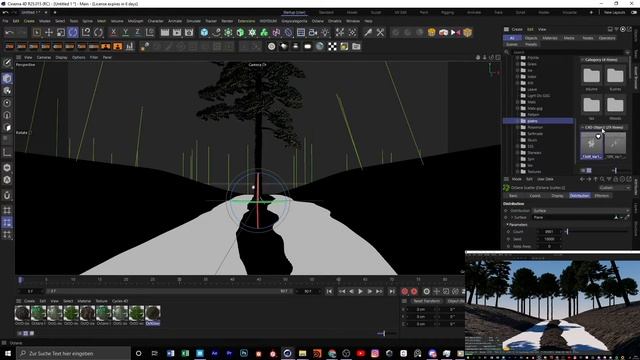Screen dimensions: 640x360
Task: Click User Data in Attributes menu
Action: point(545,179)
